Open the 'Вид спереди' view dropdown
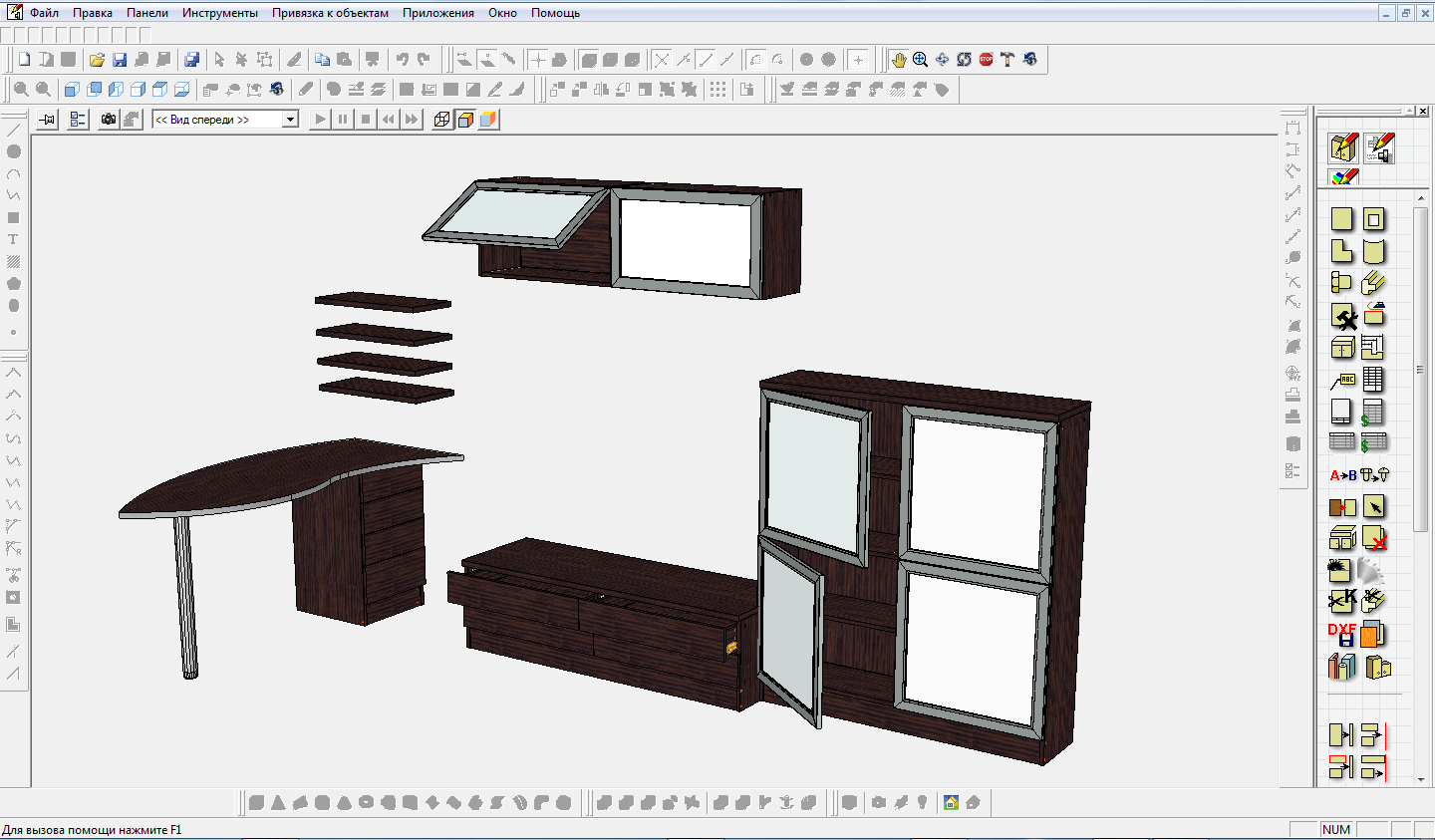 [290, 120]
